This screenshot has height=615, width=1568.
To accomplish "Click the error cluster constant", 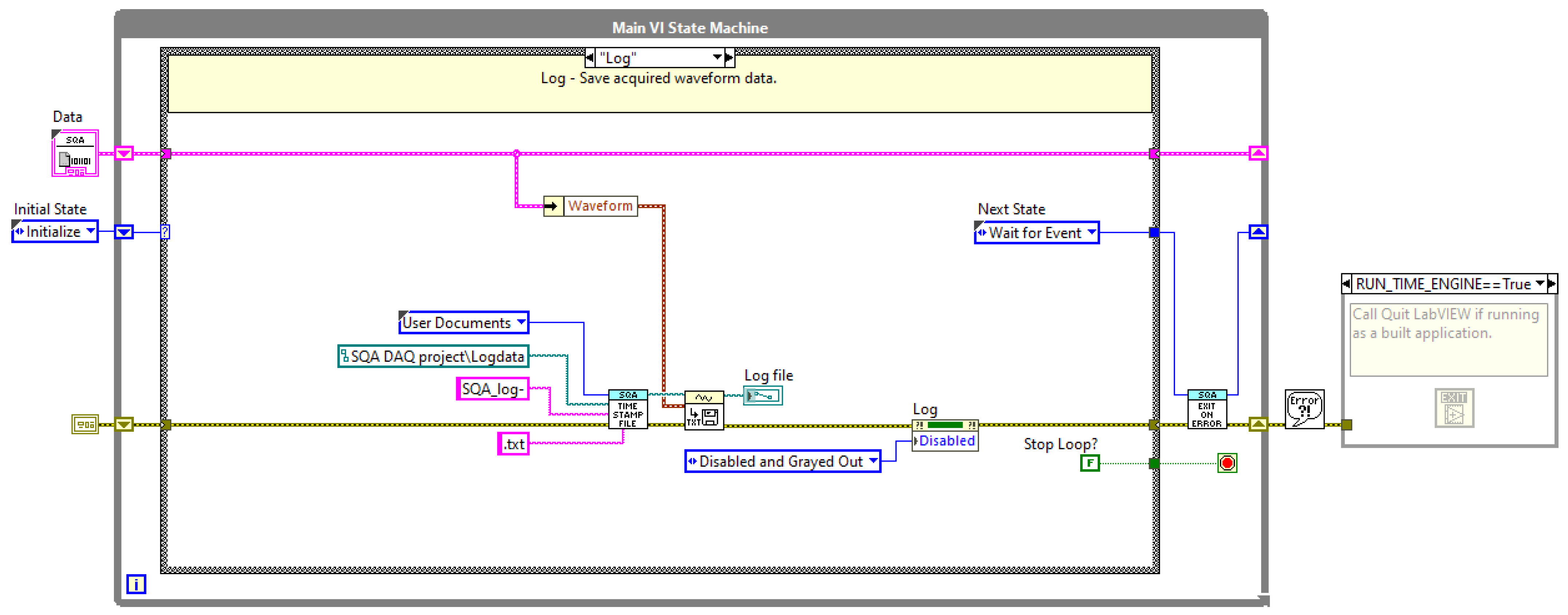I will [84, 424].
